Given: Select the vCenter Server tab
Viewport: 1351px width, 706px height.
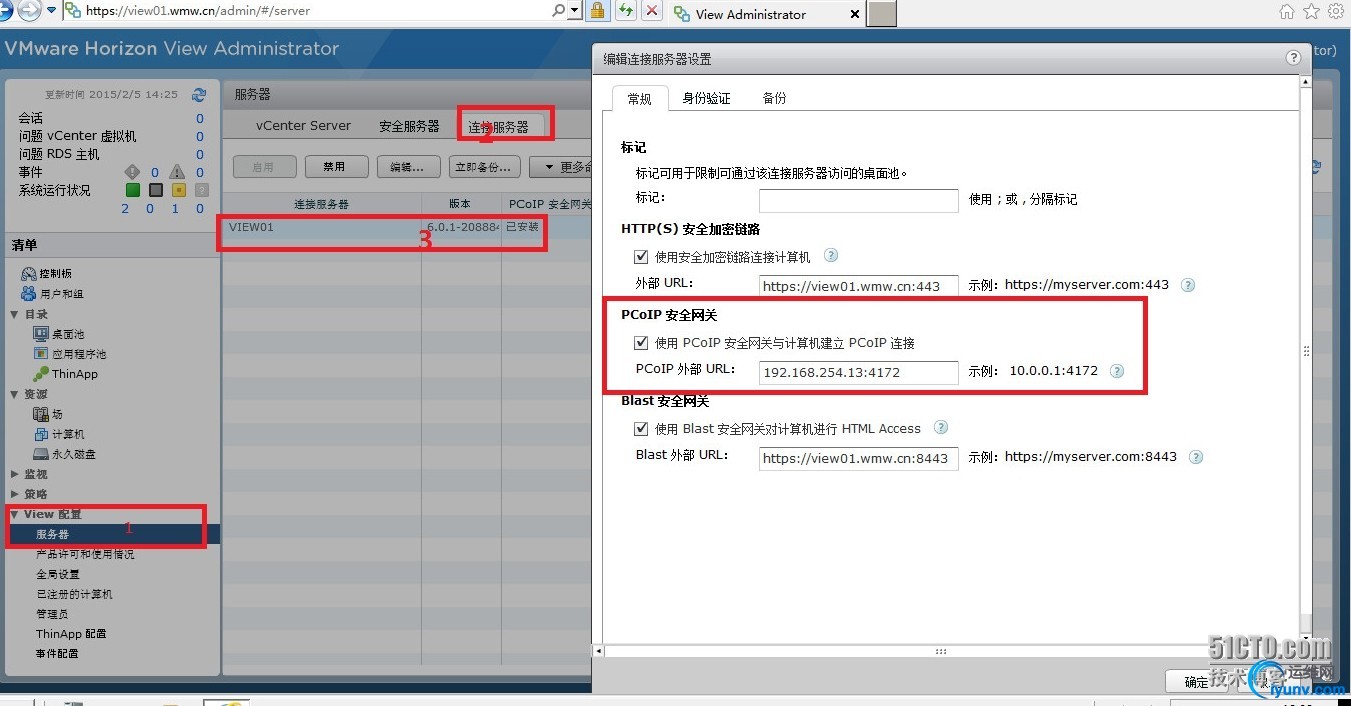Looking at the screenshot, I should click(x=303, y=126).
